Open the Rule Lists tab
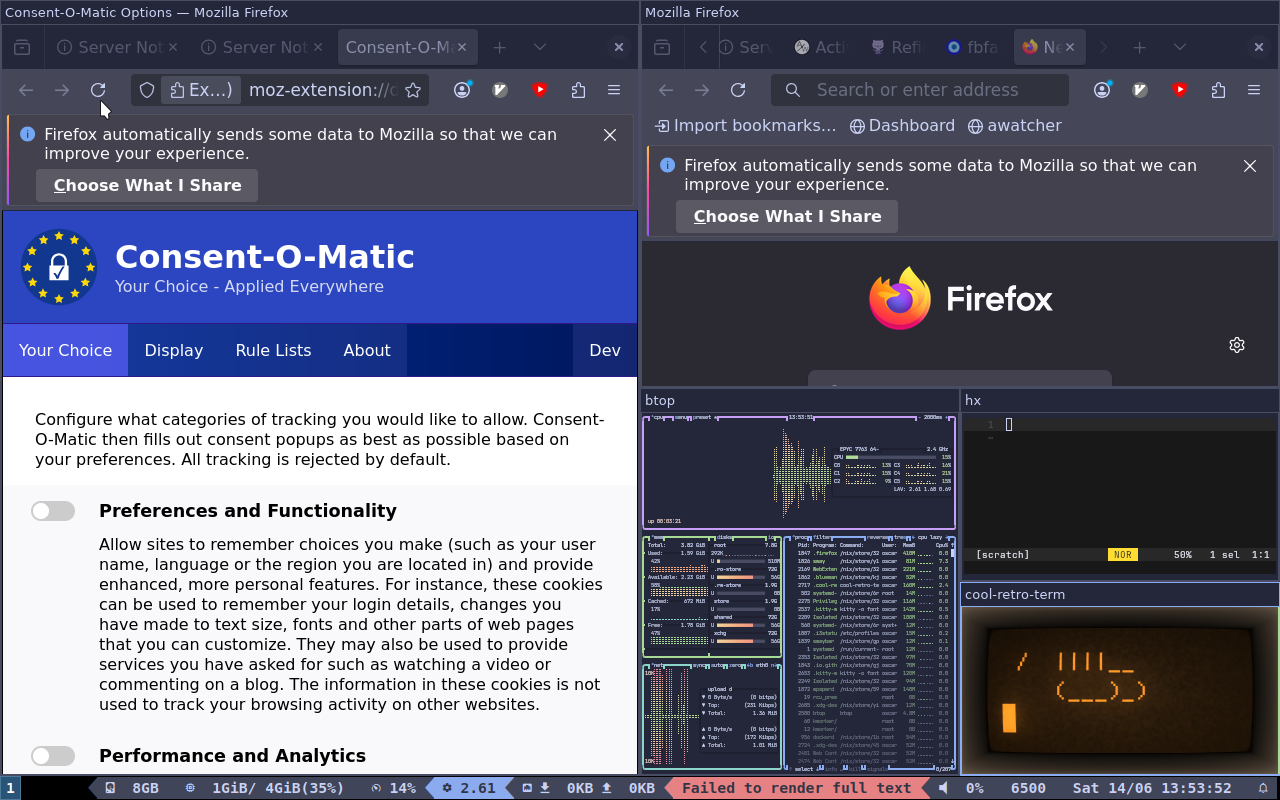Viewport: 1280px width, 800px height. 273,350
